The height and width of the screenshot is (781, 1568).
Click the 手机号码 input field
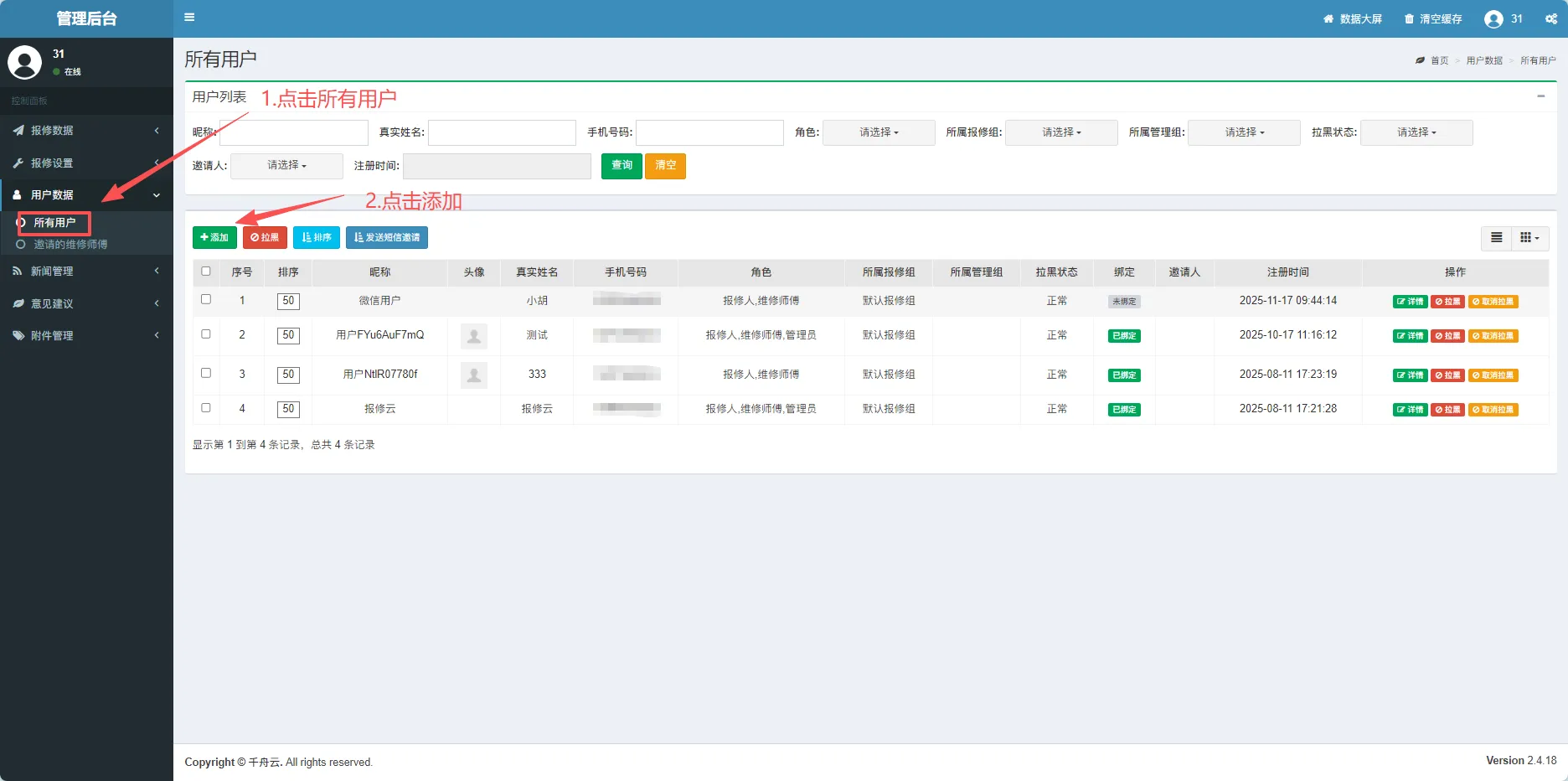point(709,132)
